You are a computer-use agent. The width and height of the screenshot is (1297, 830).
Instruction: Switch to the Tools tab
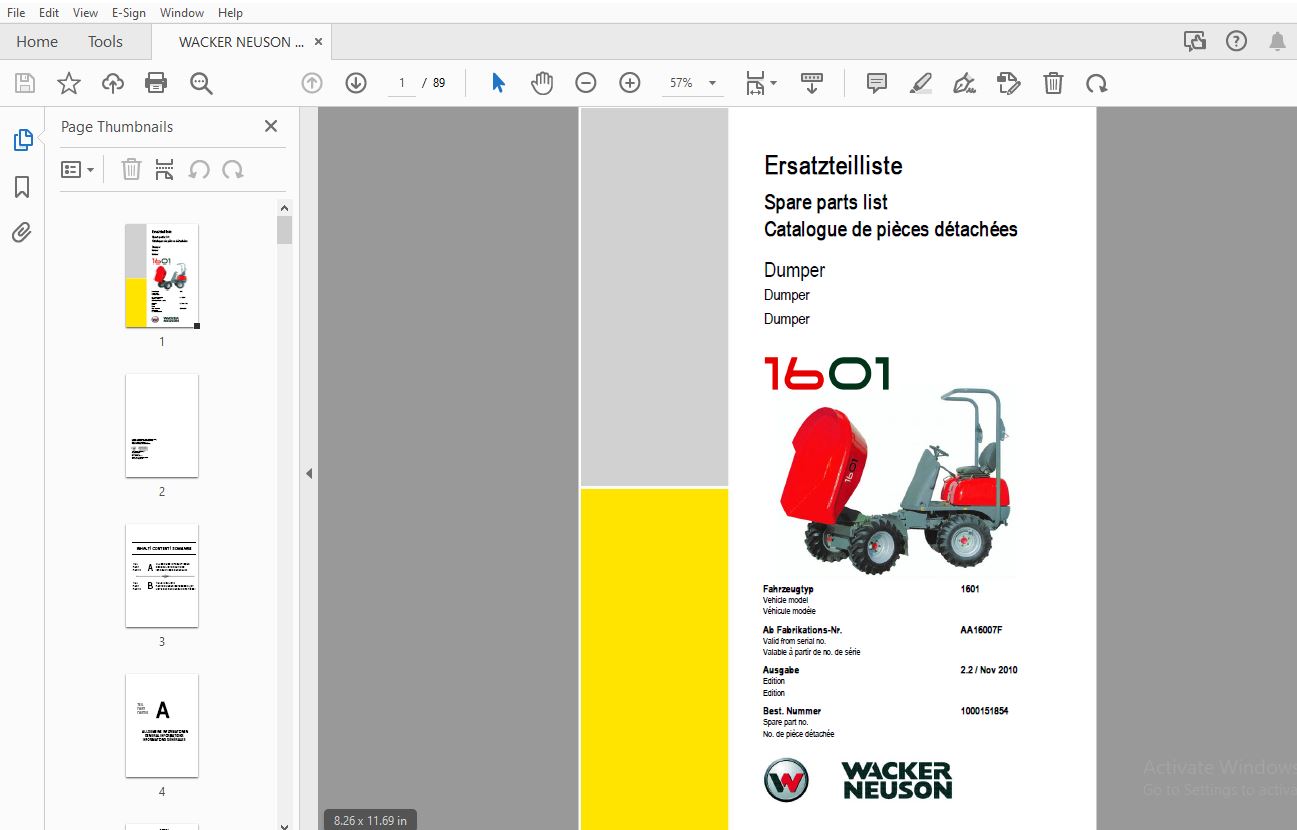tap(105, 41)
